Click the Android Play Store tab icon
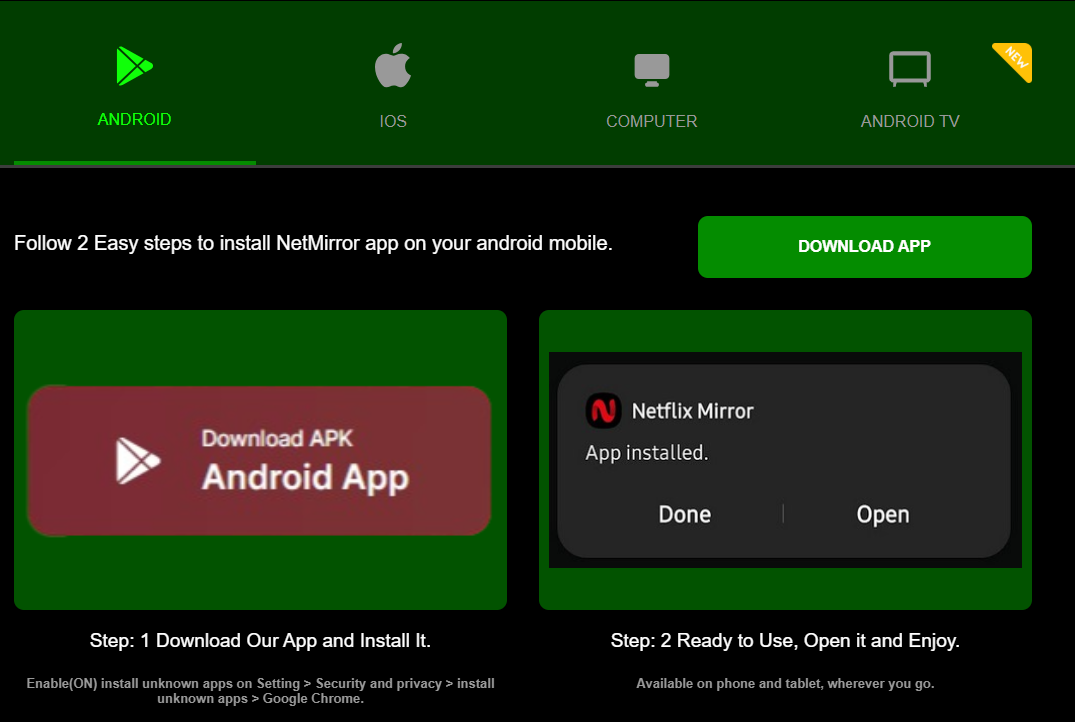The image size is (1075, 722). click(x=134, y=67)
